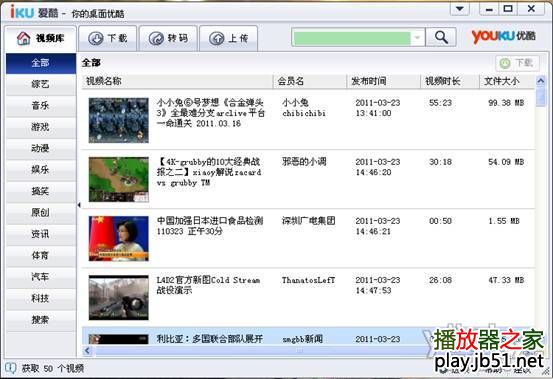Click the L4D2 Cold Stream thumbnail
Viewport: 553px width, 379px height.
click(118, 298)
